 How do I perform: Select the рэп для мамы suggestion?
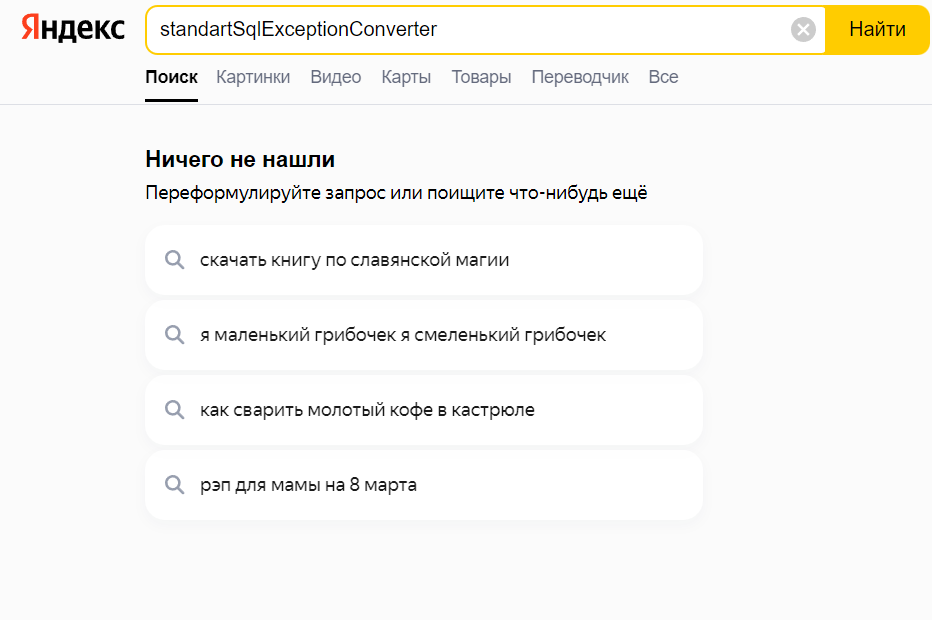click(x=424, y=484)
